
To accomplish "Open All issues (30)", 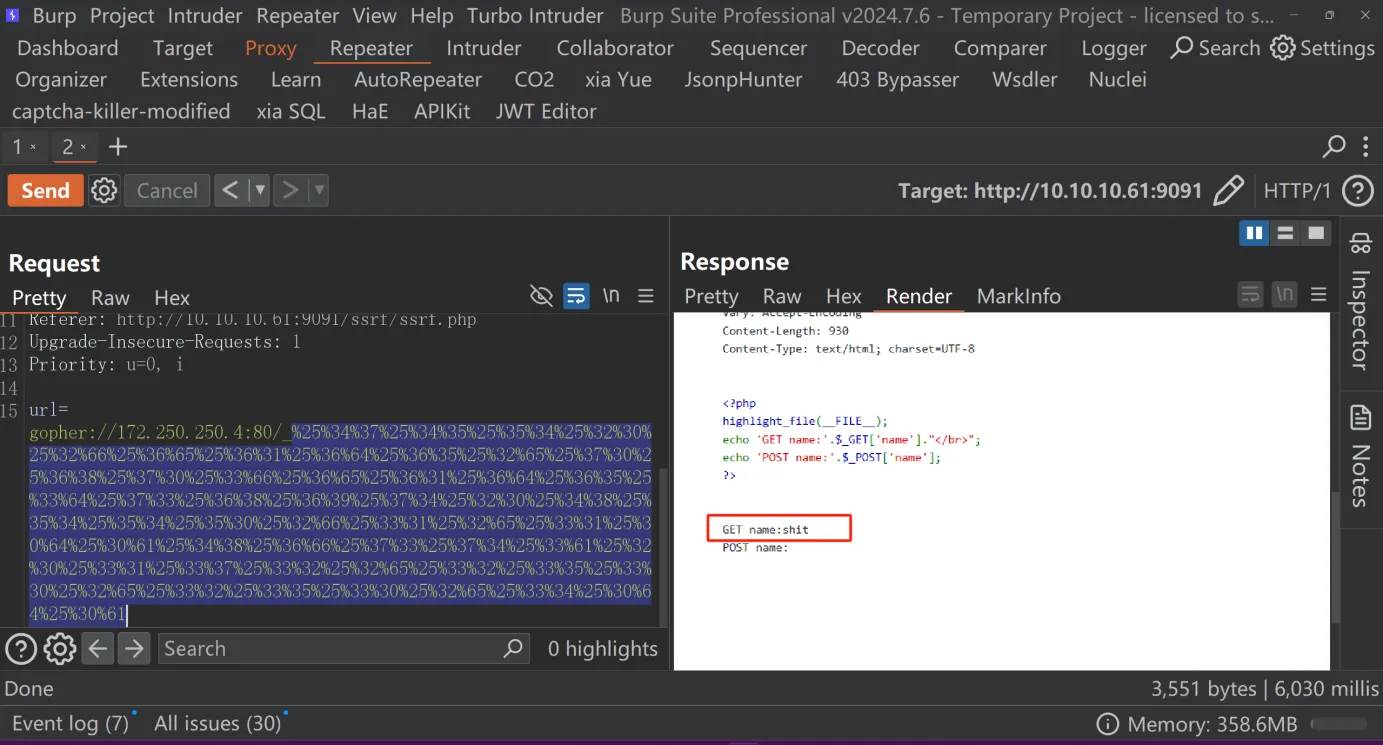I will [218, 723].
